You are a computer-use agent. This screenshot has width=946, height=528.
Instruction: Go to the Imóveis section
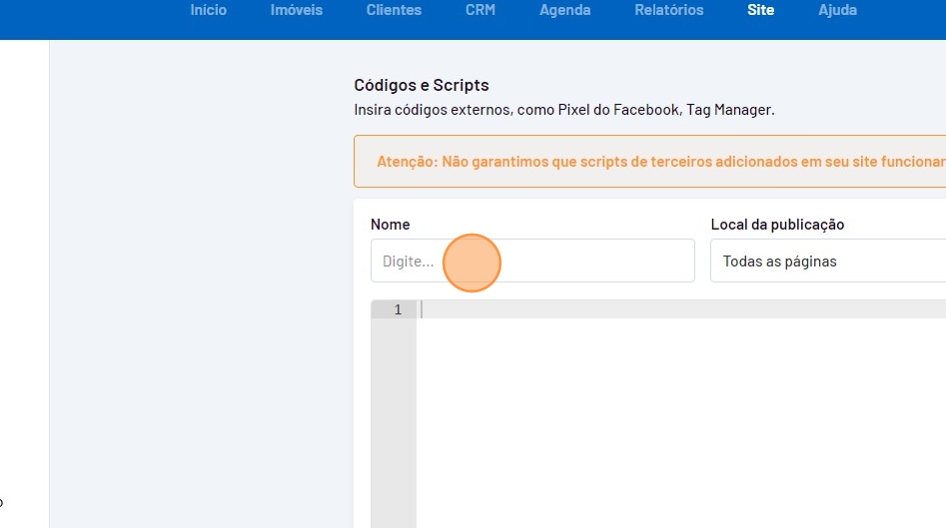coord(296,10)
